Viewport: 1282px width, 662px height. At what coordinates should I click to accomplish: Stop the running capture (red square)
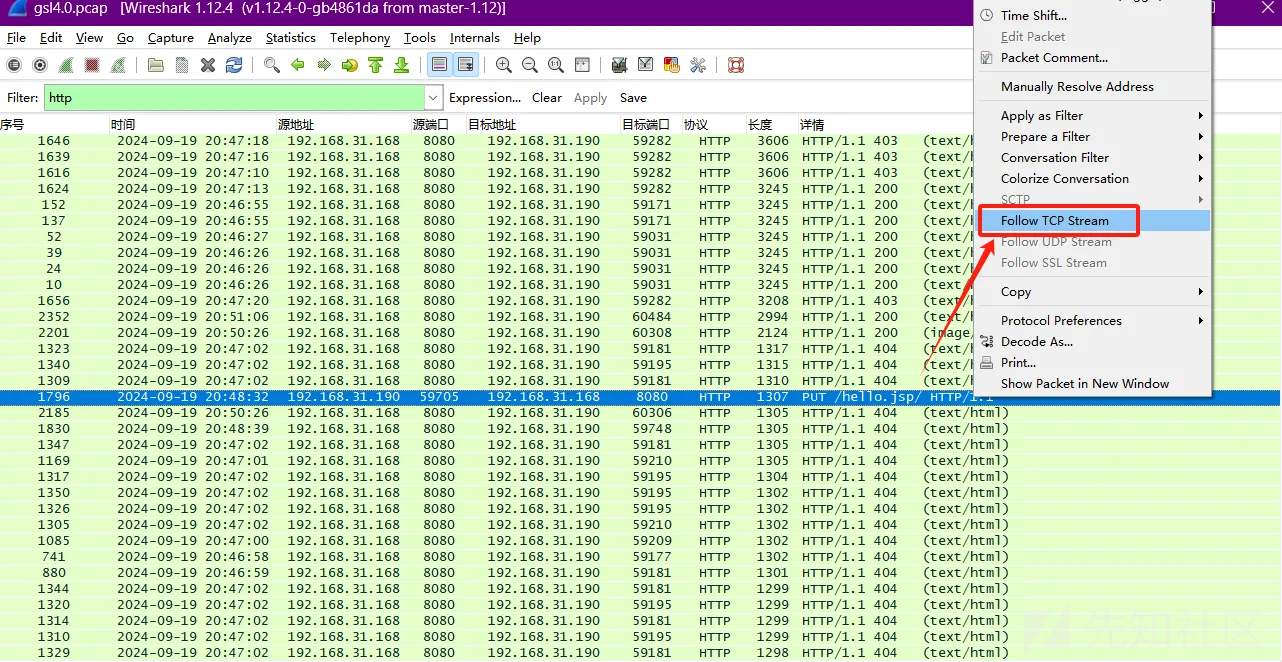point(92,65)
